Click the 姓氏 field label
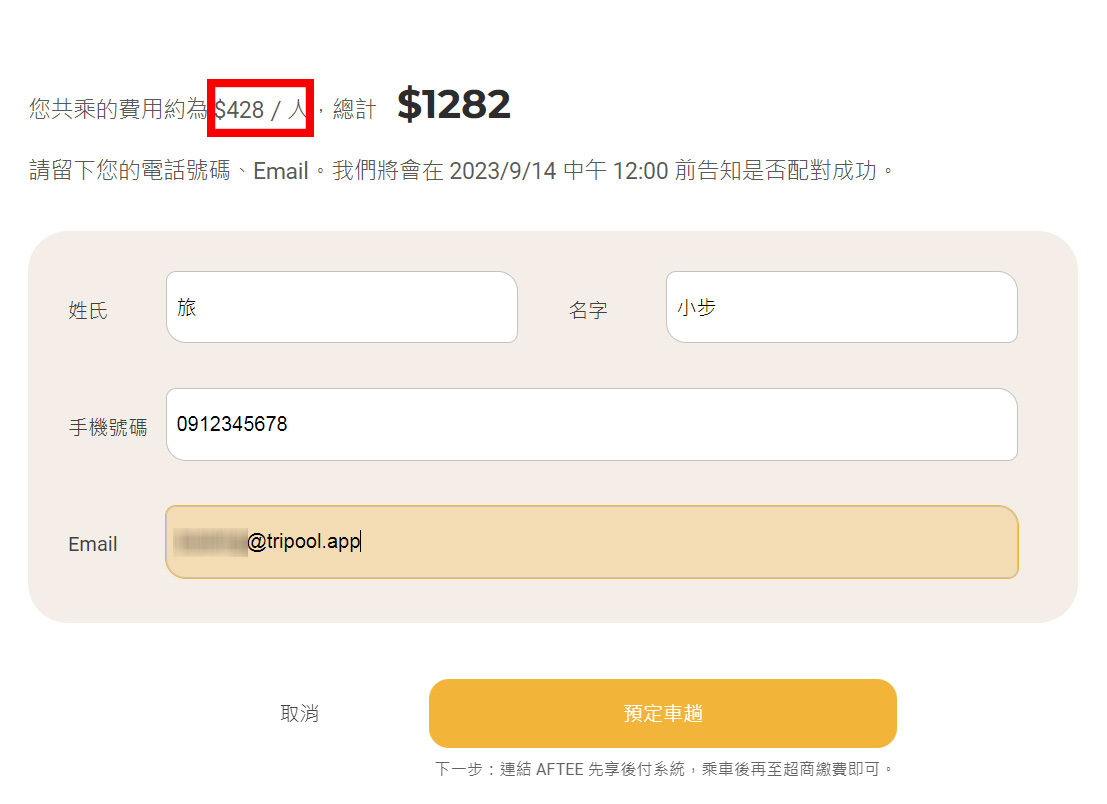The image size is (1107, 804). pos(88,311)
